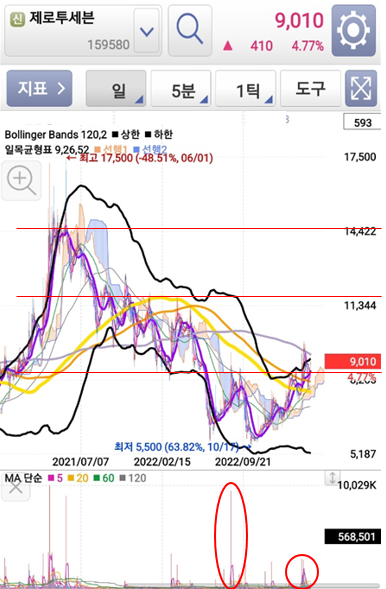Tap the 2022/02/15 date label
Image resolution: width=386 pixels, height=589 pixels.
point(162,462)
